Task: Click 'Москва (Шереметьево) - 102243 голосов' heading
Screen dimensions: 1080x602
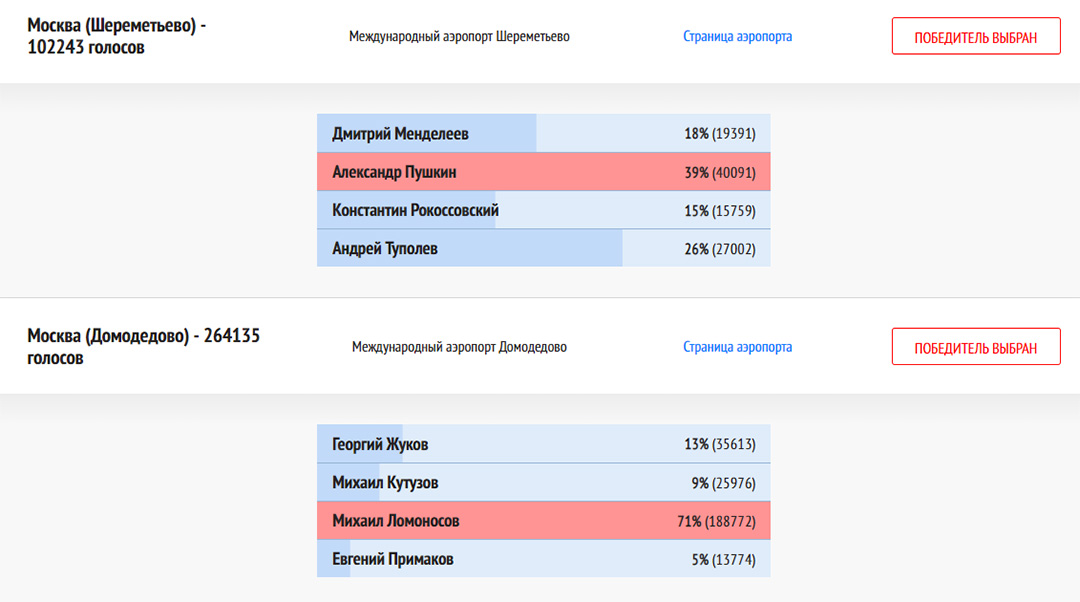Action: [x=116, y=37]
